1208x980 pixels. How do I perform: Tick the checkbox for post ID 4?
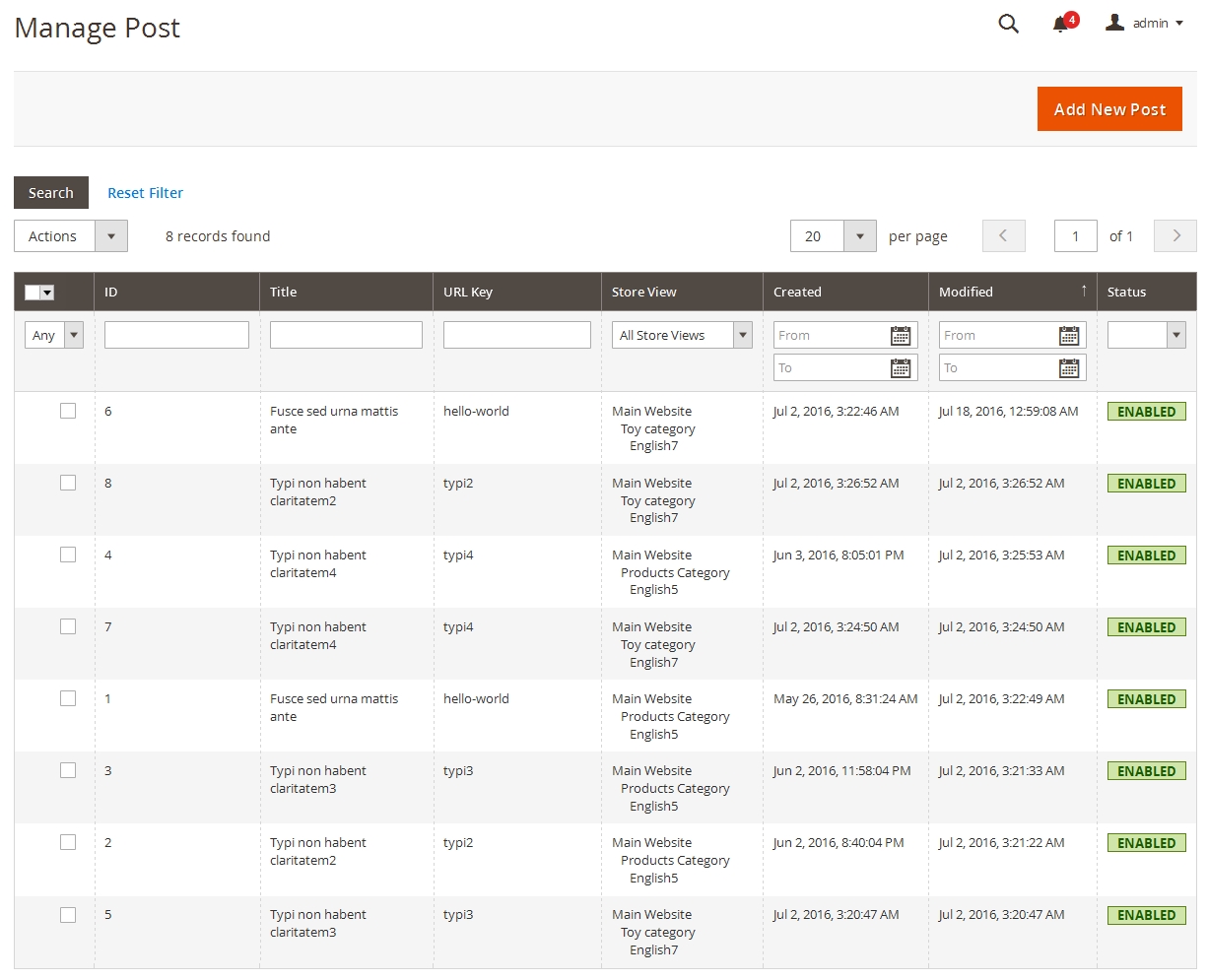click(x=68, y=555)
